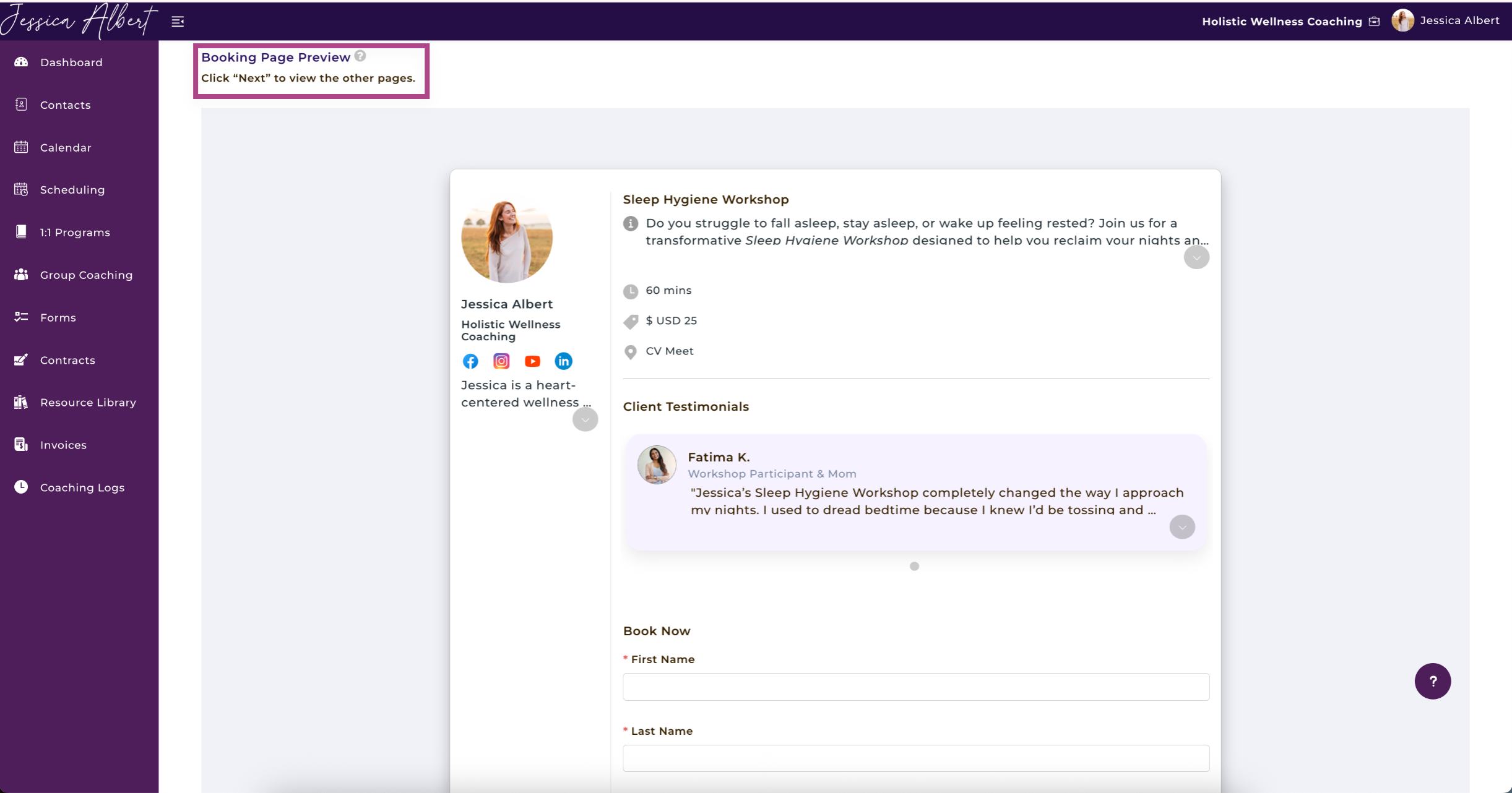Click the workshop description info icon
Screen dimensions: 1512x793
coord(631,223)
